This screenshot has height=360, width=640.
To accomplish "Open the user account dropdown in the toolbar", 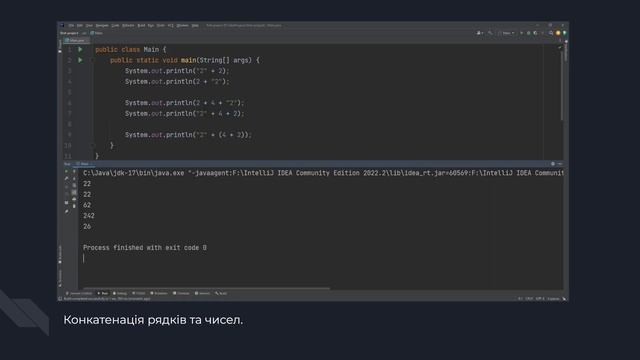I will [480, 33].
